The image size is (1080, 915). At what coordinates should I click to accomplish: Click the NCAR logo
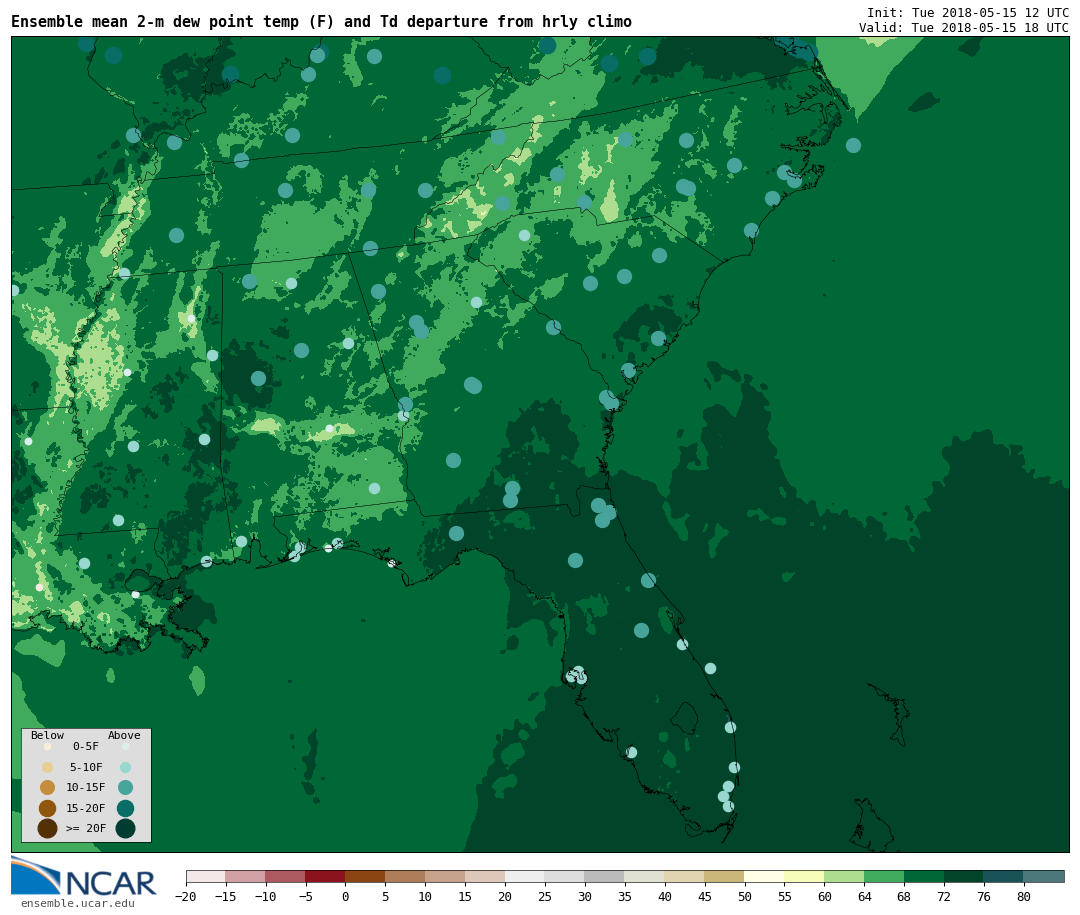(84, 876)
